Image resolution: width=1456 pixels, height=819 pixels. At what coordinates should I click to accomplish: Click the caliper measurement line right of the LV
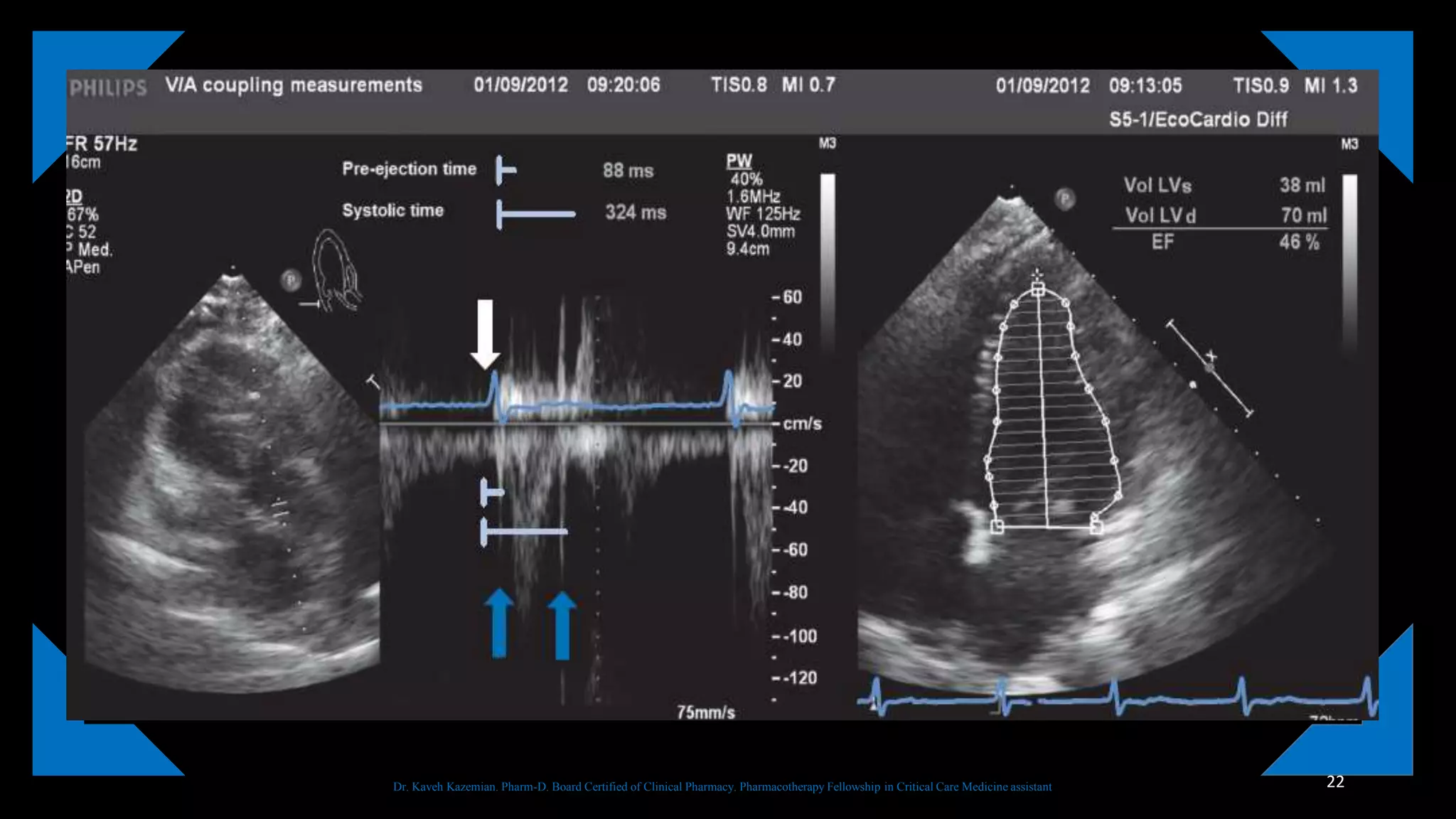(x=1210, y=368)
